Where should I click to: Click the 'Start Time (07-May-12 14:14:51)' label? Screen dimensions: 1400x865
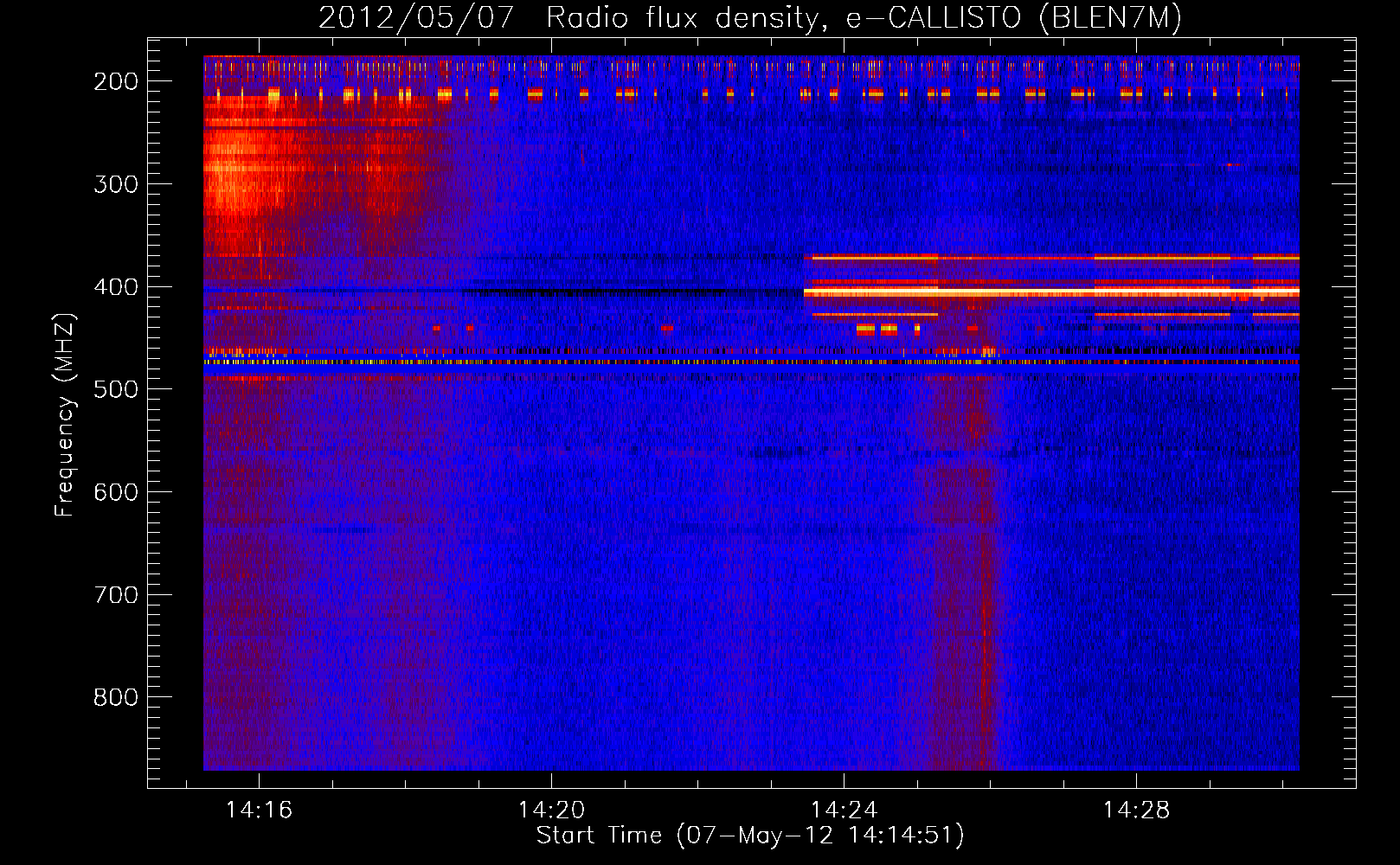click(750, 836)
